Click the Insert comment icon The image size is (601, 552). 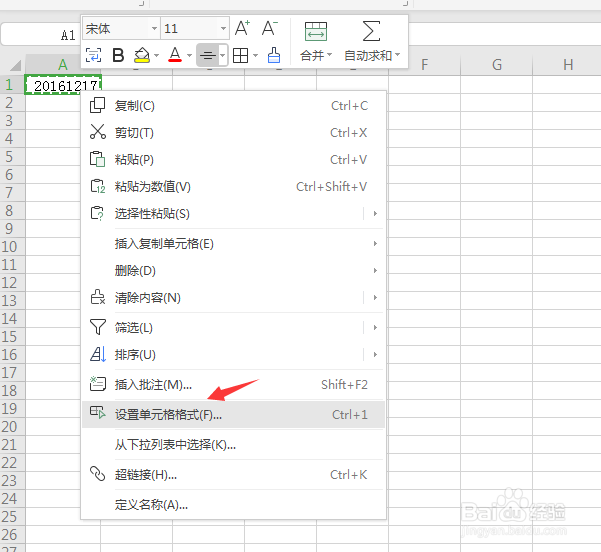(97, 384)
